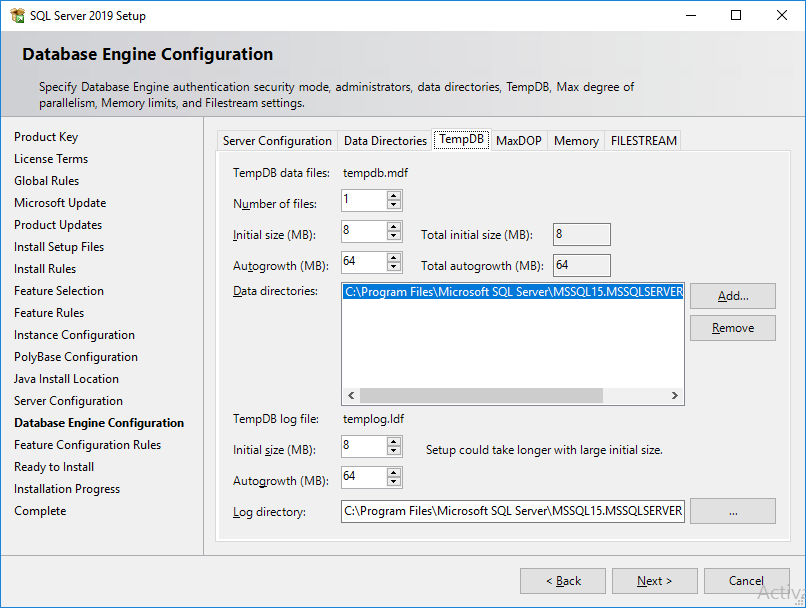Viewport: 806px width, 608px height.
Task: Click Feature Configuration Rules step
Action: click(x=87, y=445)
